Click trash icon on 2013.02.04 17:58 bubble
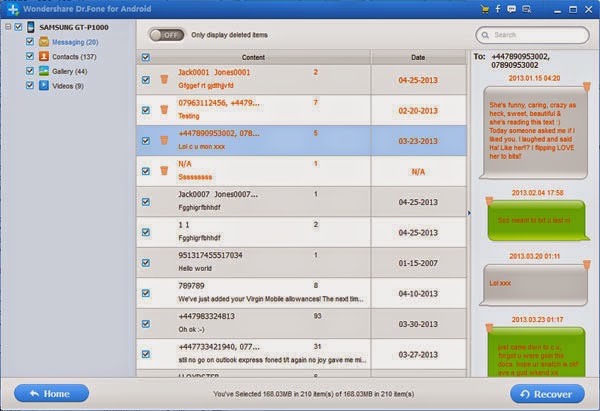 tap(489, 201)
